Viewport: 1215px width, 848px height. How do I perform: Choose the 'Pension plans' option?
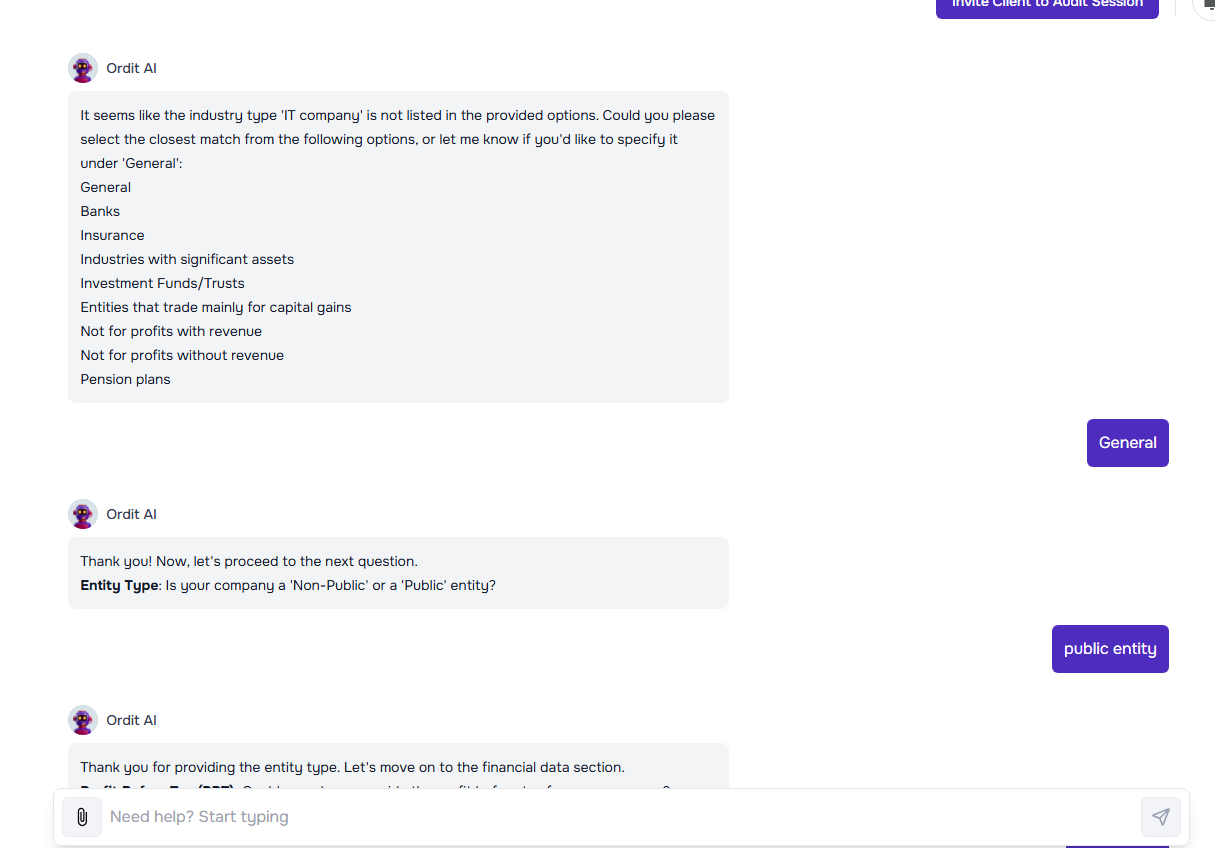coord(125,379)
